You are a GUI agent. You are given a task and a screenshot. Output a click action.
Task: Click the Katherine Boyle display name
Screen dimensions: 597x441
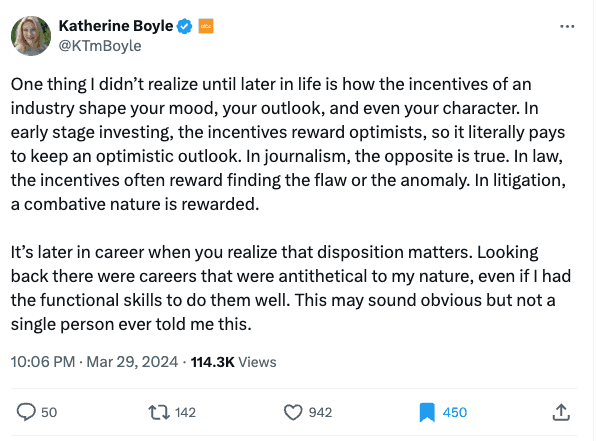tap(116, 26)
